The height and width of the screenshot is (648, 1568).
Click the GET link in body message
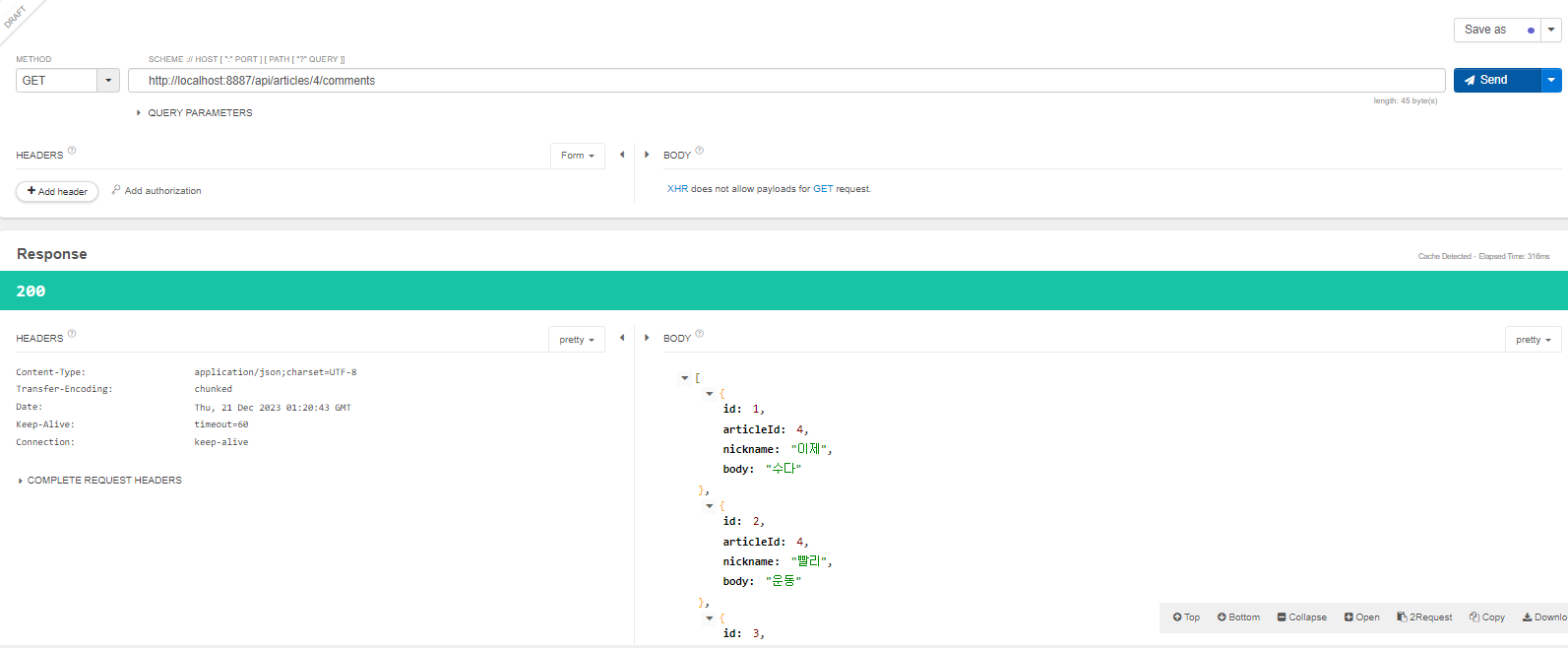tap(823, 189)
